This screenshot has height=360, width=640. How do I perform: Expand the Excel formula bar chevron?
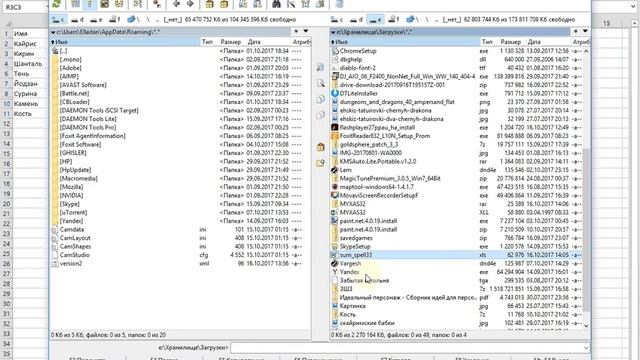click(633, 7)
